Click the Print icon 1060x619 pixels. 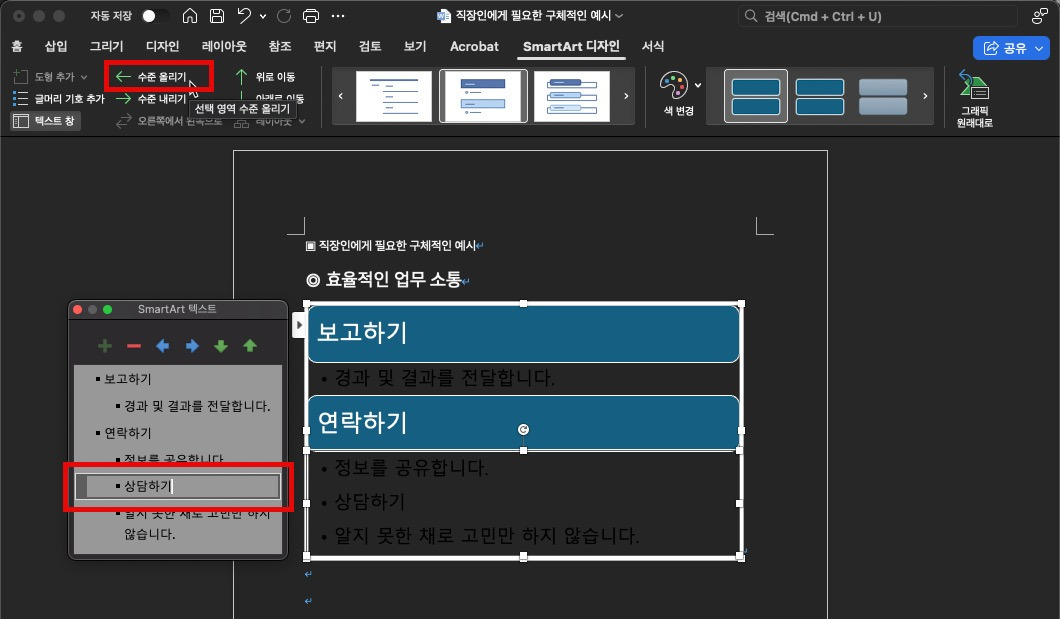311,16
